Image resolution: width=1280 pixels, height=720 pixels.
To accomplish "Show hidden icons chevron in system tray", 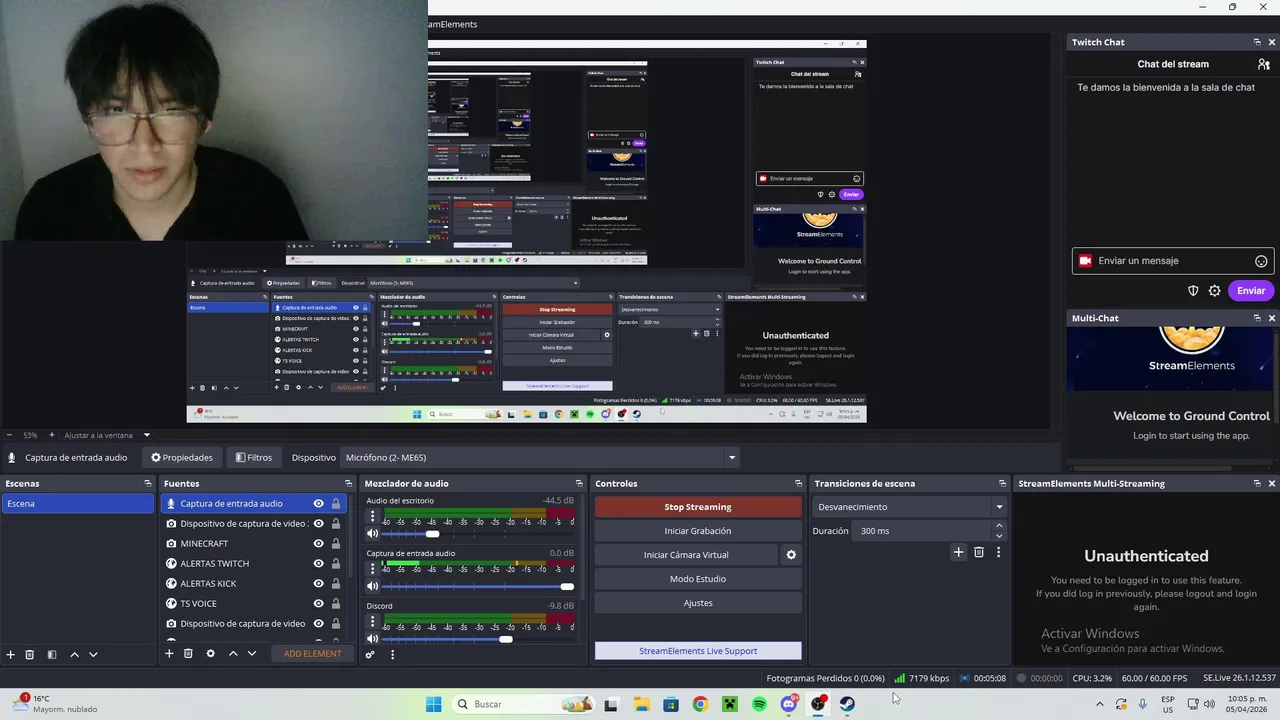I will click(x=1100, y=704).
